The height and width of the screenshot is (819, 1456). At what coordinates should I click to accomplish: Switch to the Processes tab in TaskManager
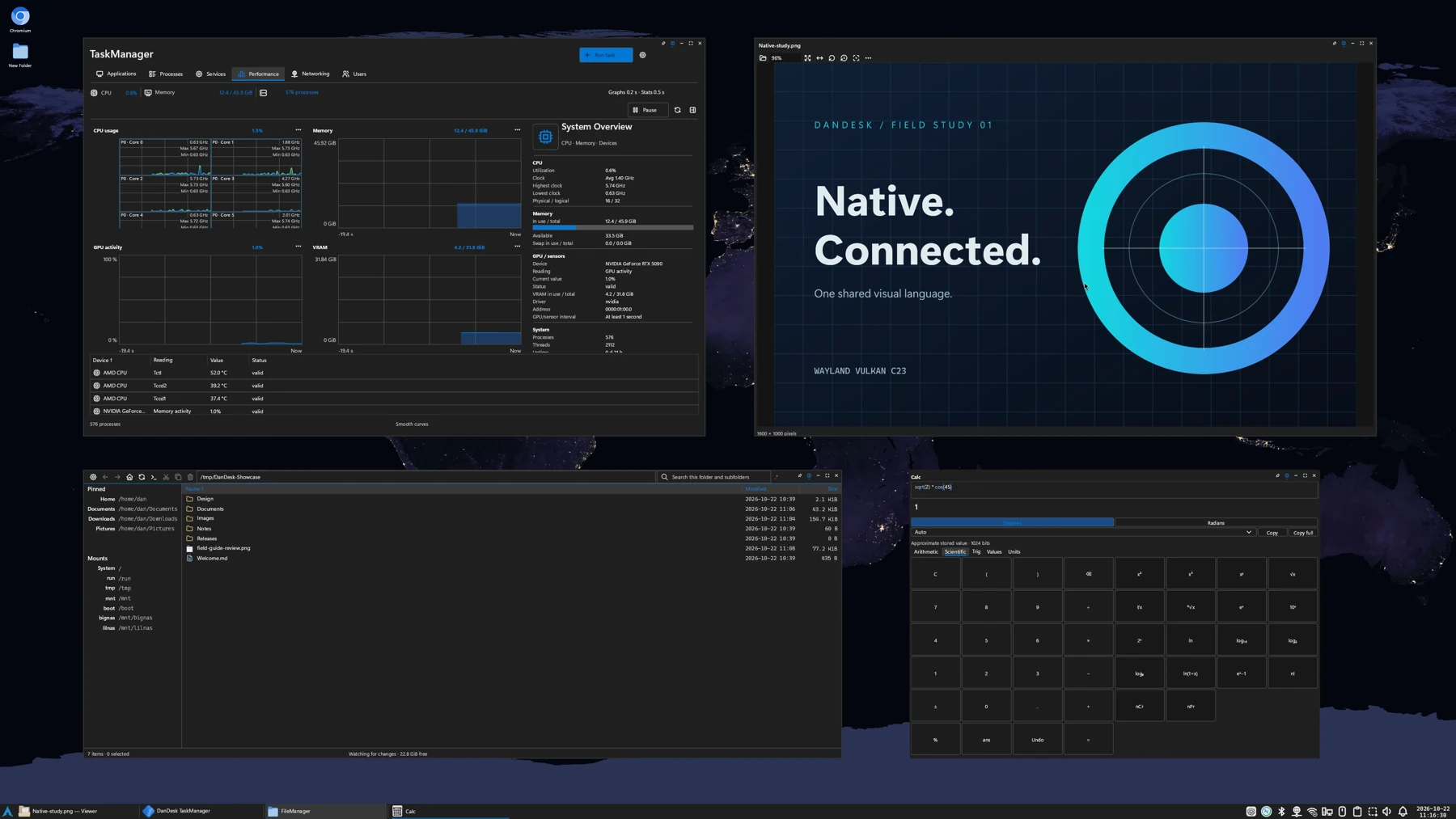pyautogui.click(x=166, y=74)
